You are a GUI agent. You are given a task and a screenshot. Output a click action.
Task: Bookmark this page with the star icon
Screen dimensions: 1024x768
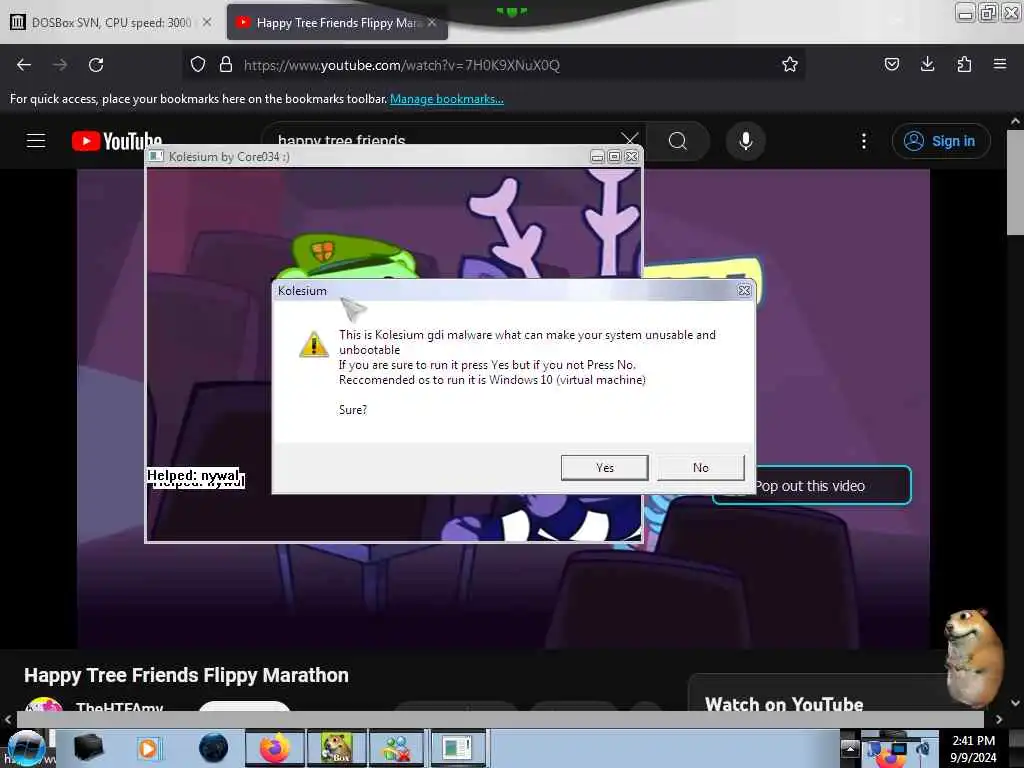[x=790, y=65]
